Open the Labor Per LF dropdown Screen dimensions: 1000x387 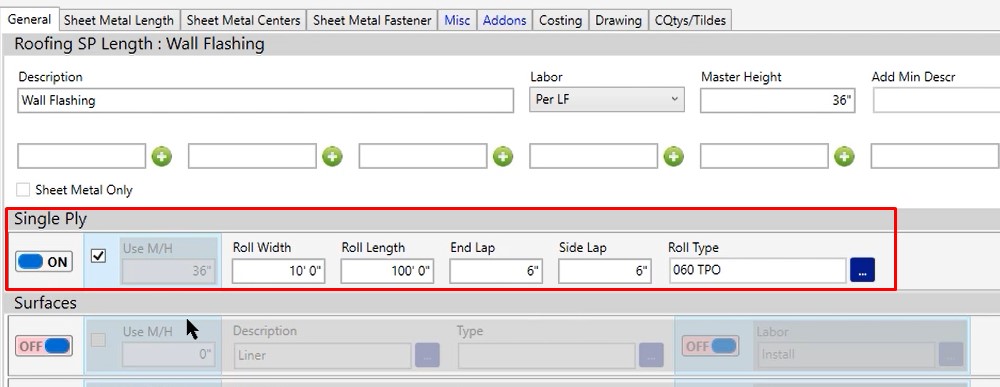tap(607, 100)
